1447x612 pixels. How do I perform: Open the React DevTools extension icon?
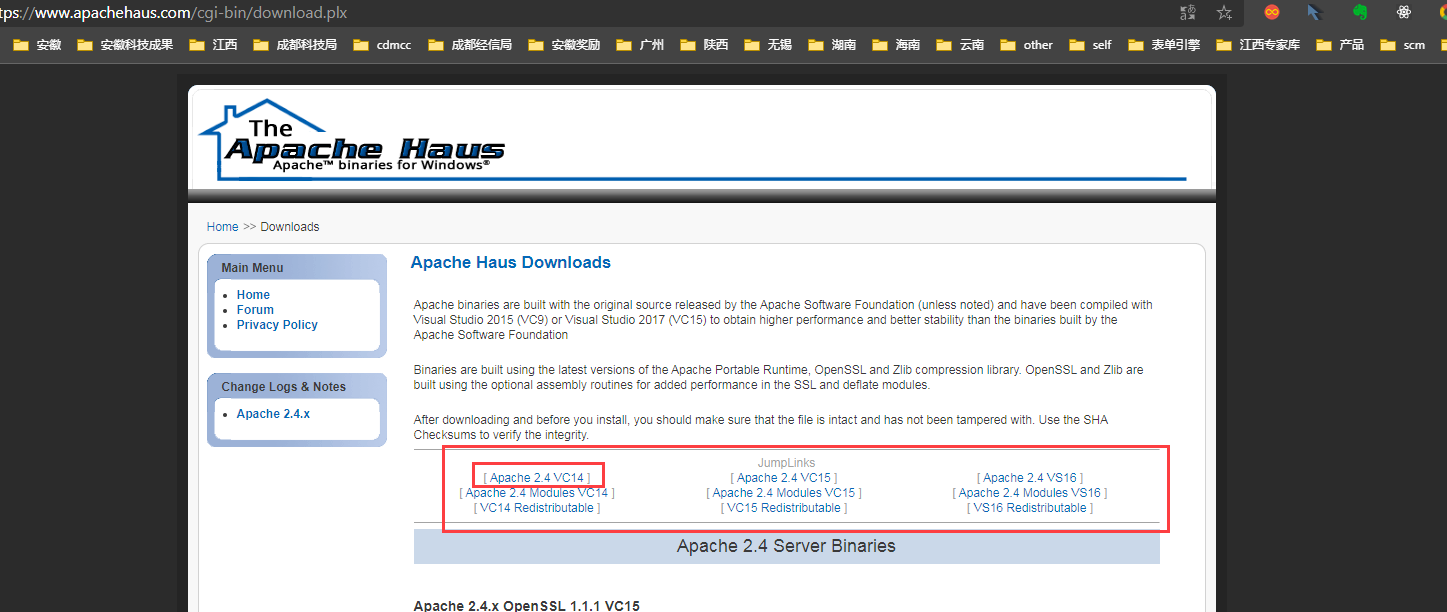pyautogui.click(x=1403, y=13)
